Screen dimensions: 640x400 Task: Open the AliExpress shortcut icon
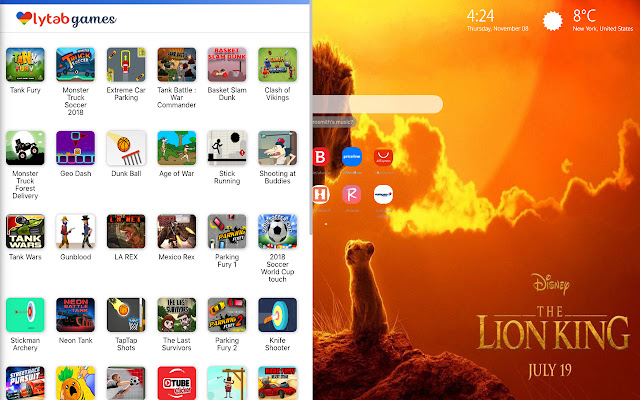(383, 157)
